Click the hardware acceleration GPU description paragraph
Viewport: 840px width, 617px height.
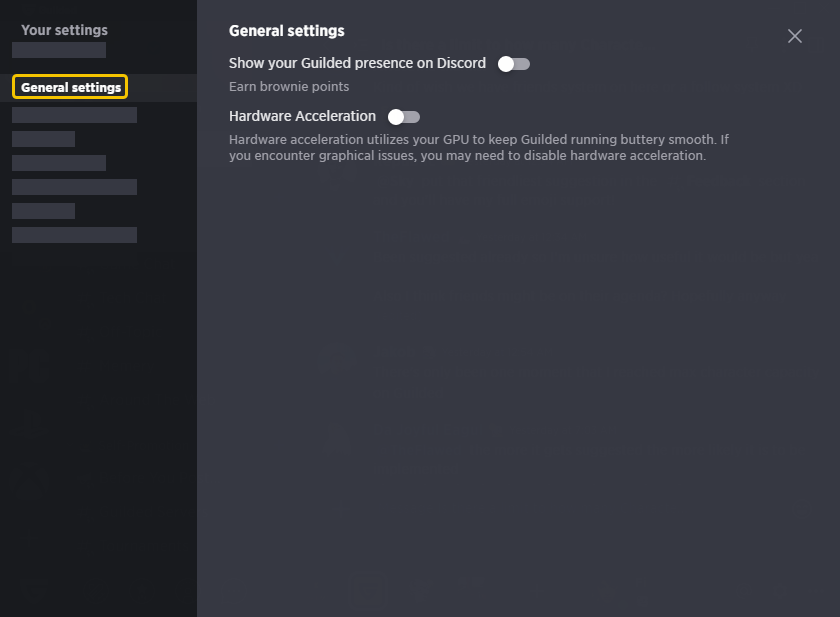[x=478, y=147]
